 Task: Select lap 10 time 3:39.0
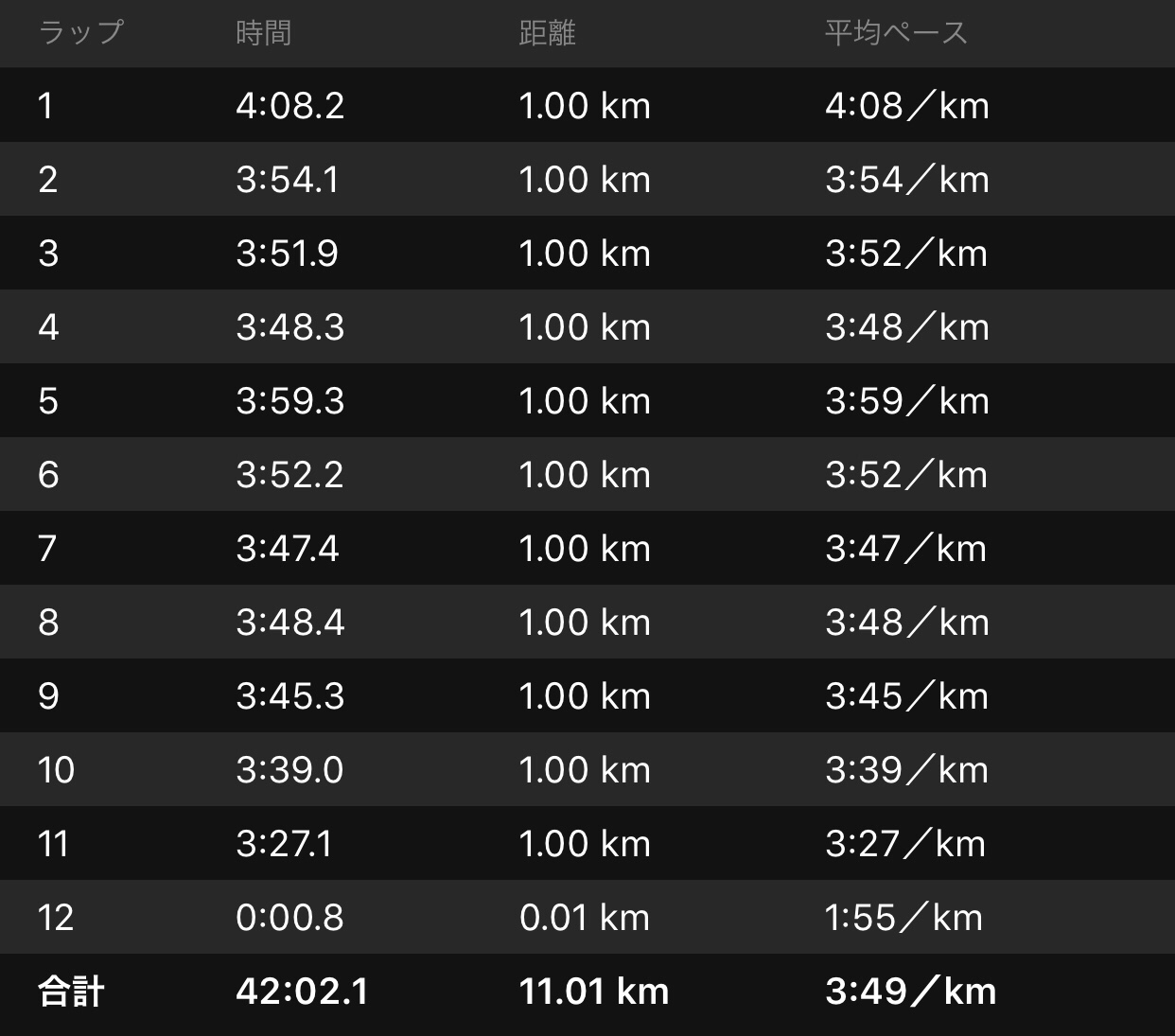(x=289, y=770)
